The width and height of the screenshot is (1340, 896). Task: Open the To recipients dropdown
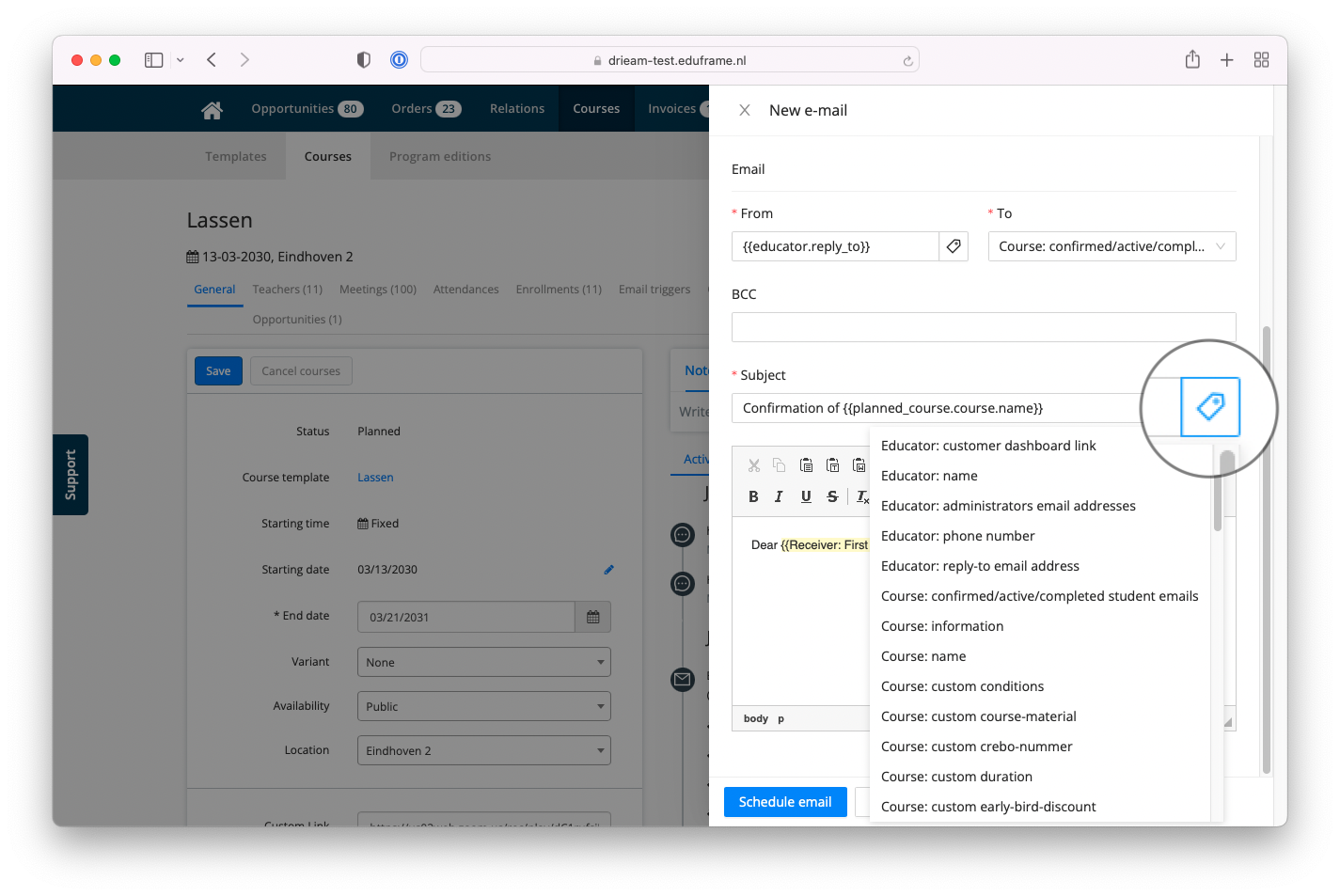(x=1111, y=246)
